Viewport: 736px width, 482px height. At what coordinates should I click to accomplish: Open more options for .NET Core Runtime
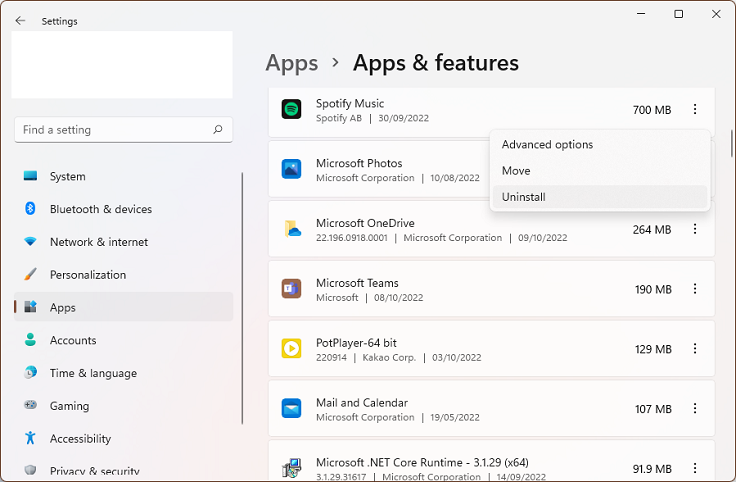tap(695, 468)
